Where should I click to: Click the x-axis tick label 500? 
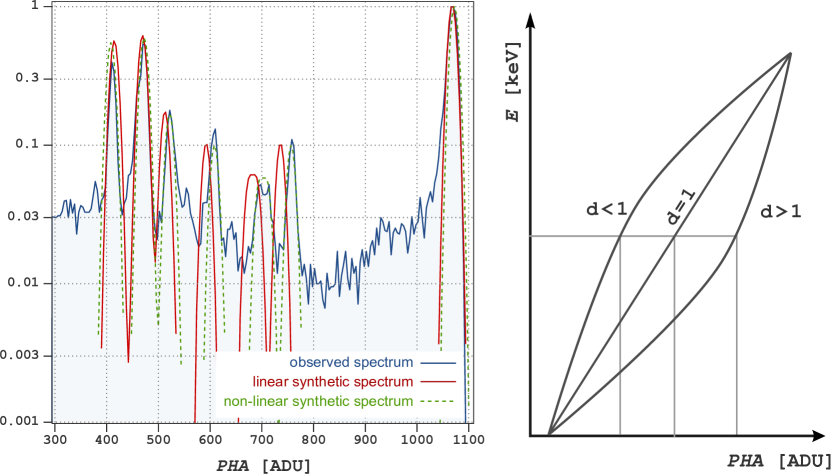click(x=158, y=440)
